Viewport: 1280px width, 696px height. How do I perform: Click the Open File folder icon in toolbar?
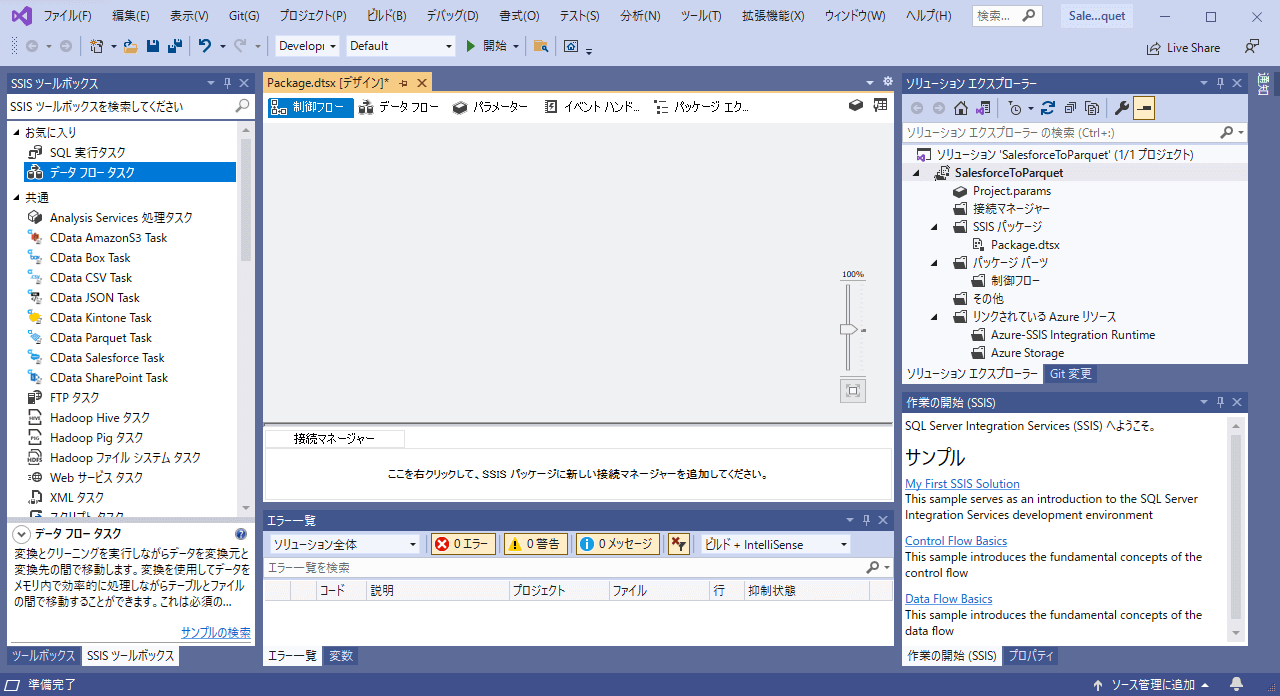click(x=130, y=46)
